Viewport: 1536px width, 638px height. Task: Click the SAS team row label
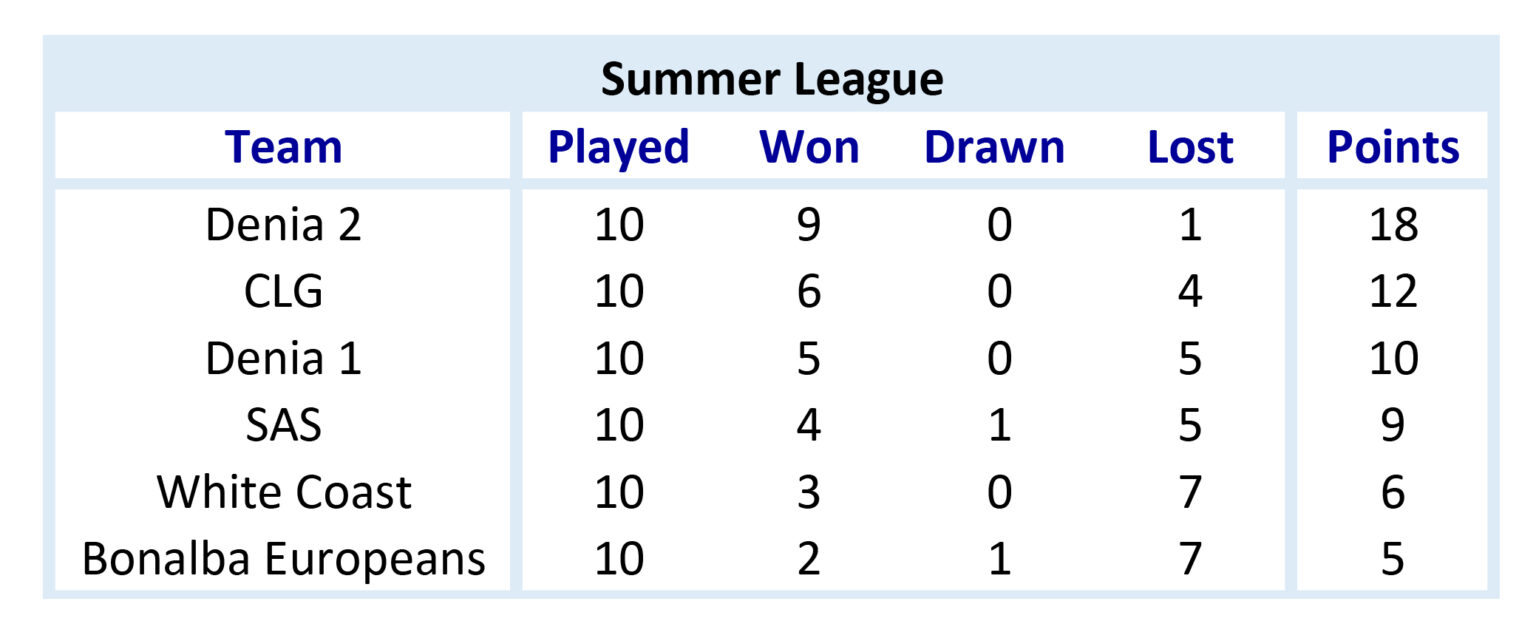(x=284, y=425)
